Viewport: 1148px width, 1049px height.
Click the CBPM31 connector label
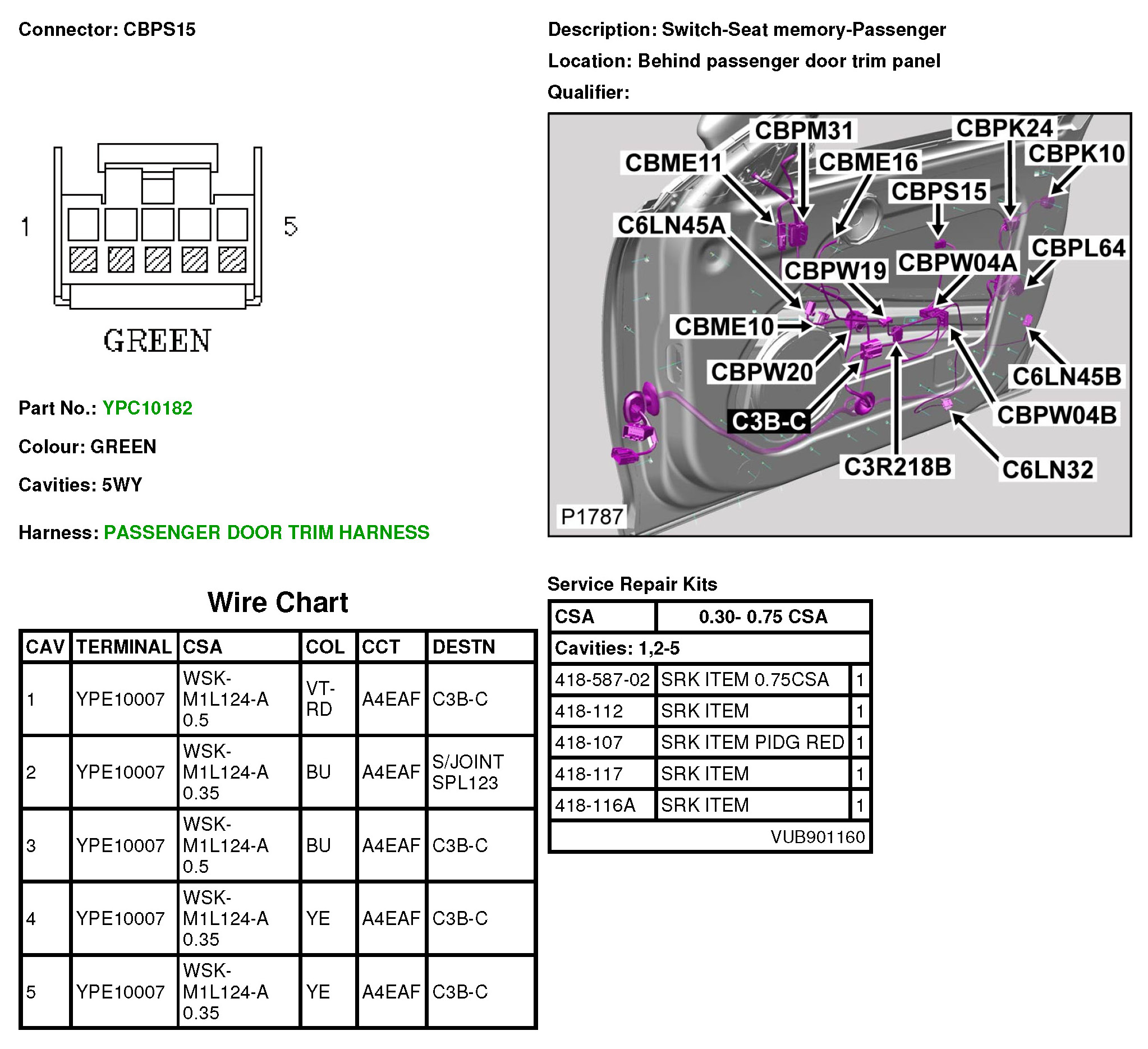tap(803, 131)
